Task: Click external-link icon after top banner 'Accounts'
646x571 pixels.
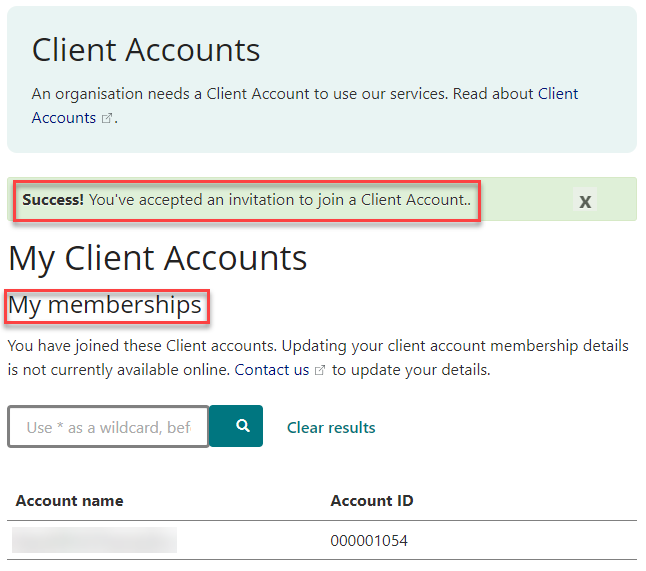Action: point(106,119)
